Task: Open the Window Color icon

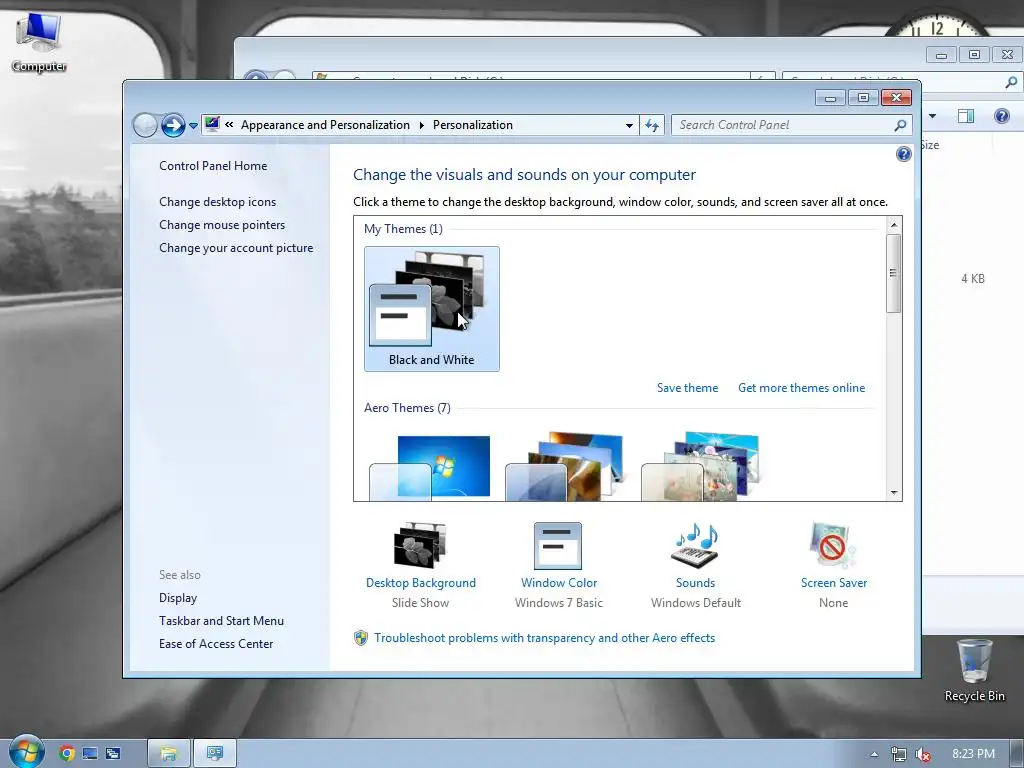Action: (x=558, y=546)
